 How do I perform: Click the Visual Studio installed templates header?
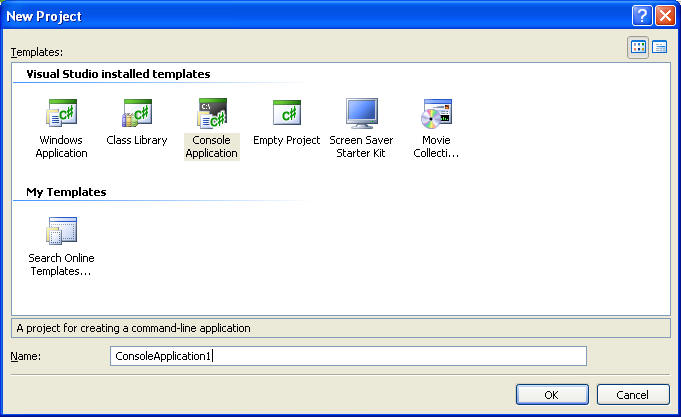(x=118, y=74)
